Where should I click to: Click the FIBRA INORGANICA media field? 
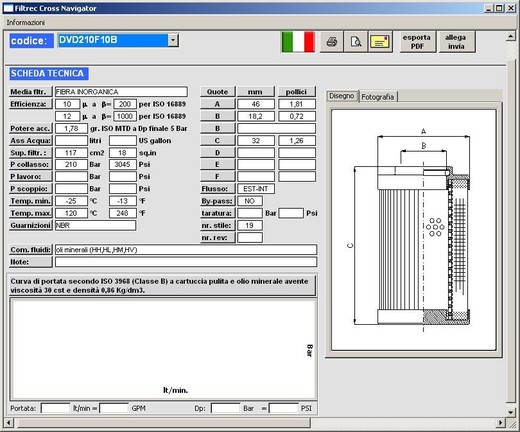121,92
